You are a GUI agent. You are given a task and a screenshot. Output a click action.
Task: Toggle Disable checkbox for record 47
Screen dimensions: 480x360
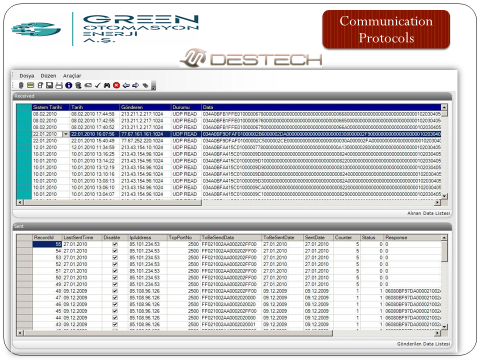tap(115, 297)
